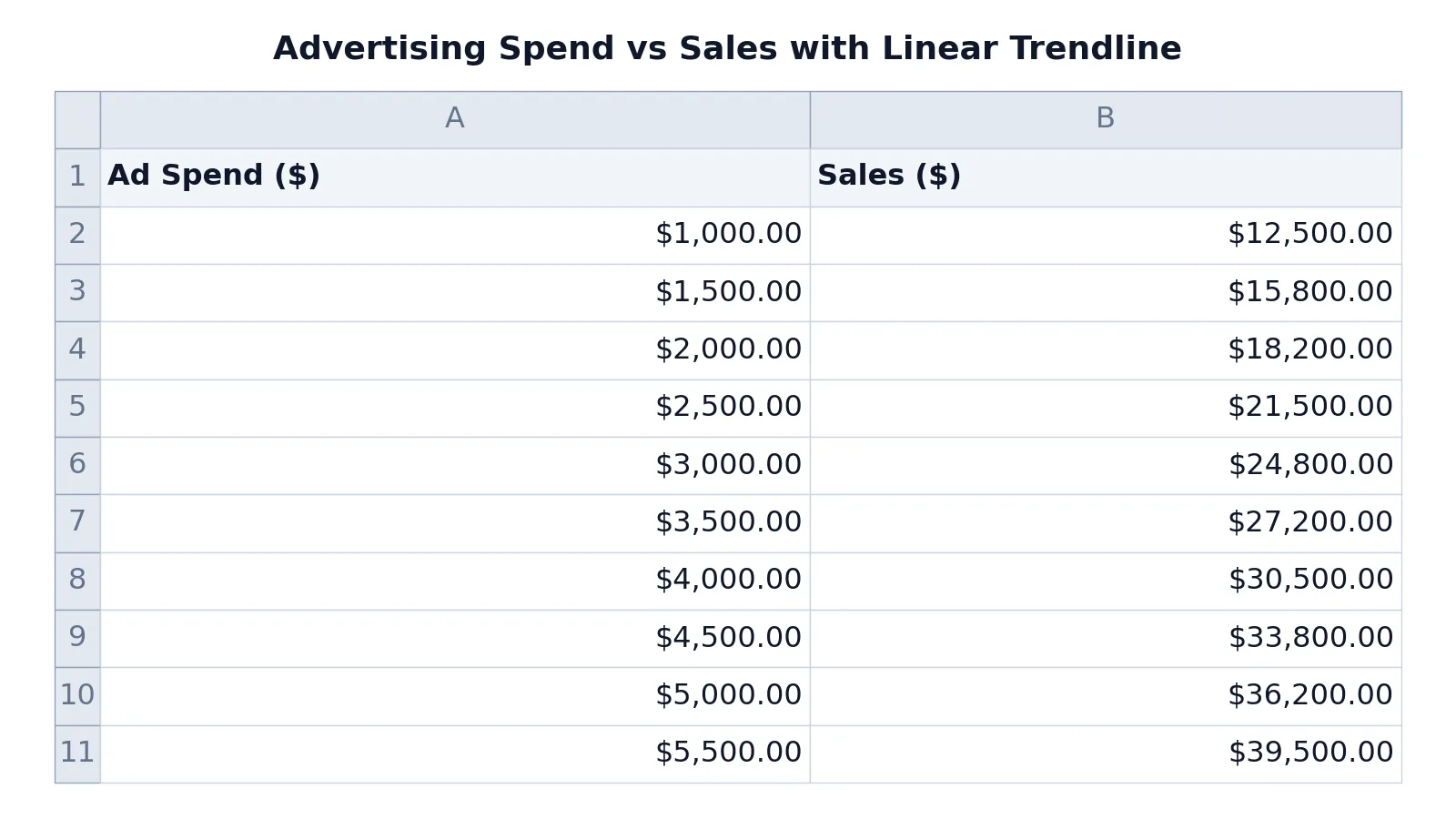Click the cell showing $3,000.00
The image size is (1456, 819).
(455, 465)
